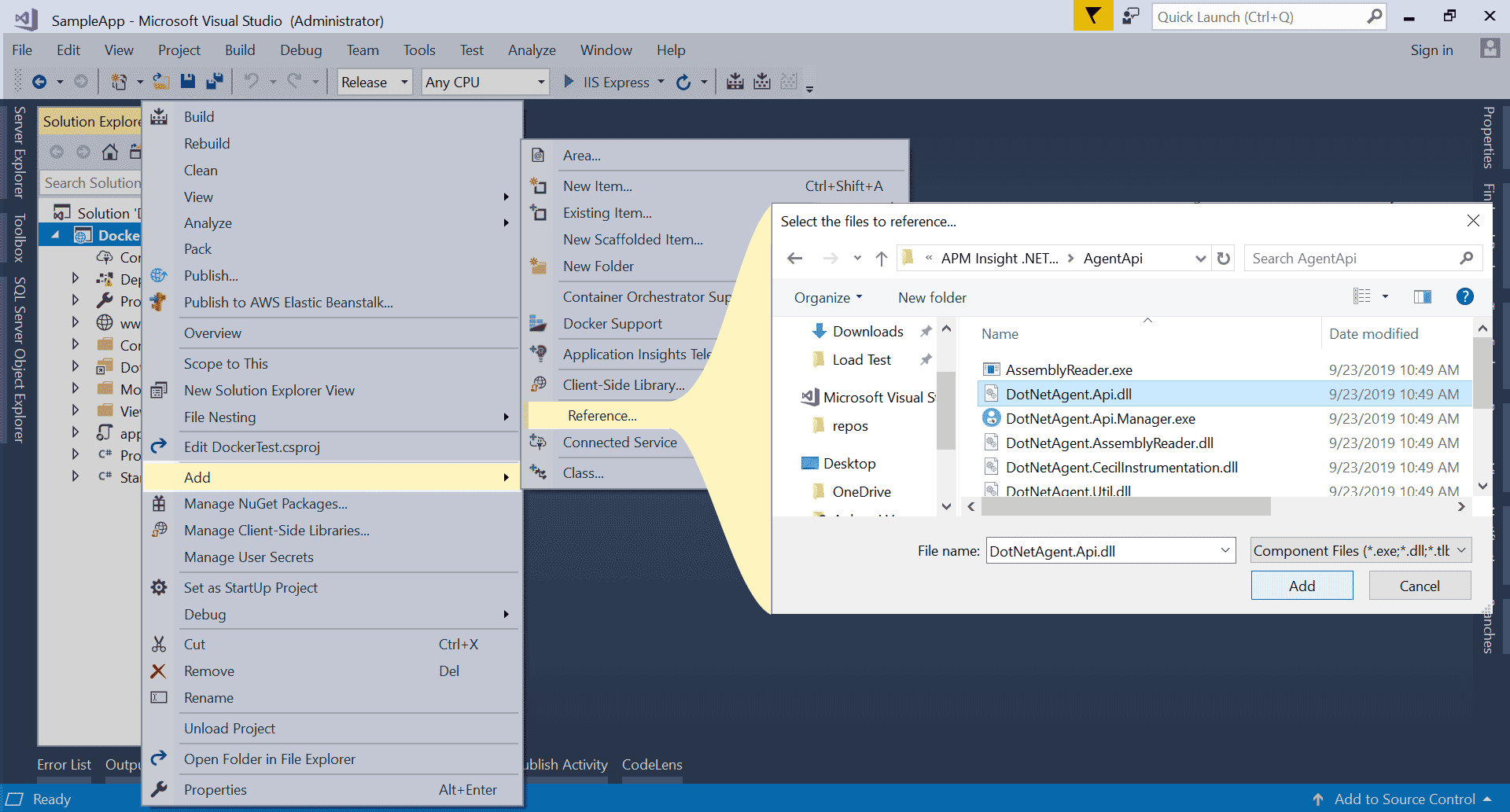Click the help question mark icon
The height and width of the screenshot is (812, 1510).
pyautogui.click(x=1464, y=296)
